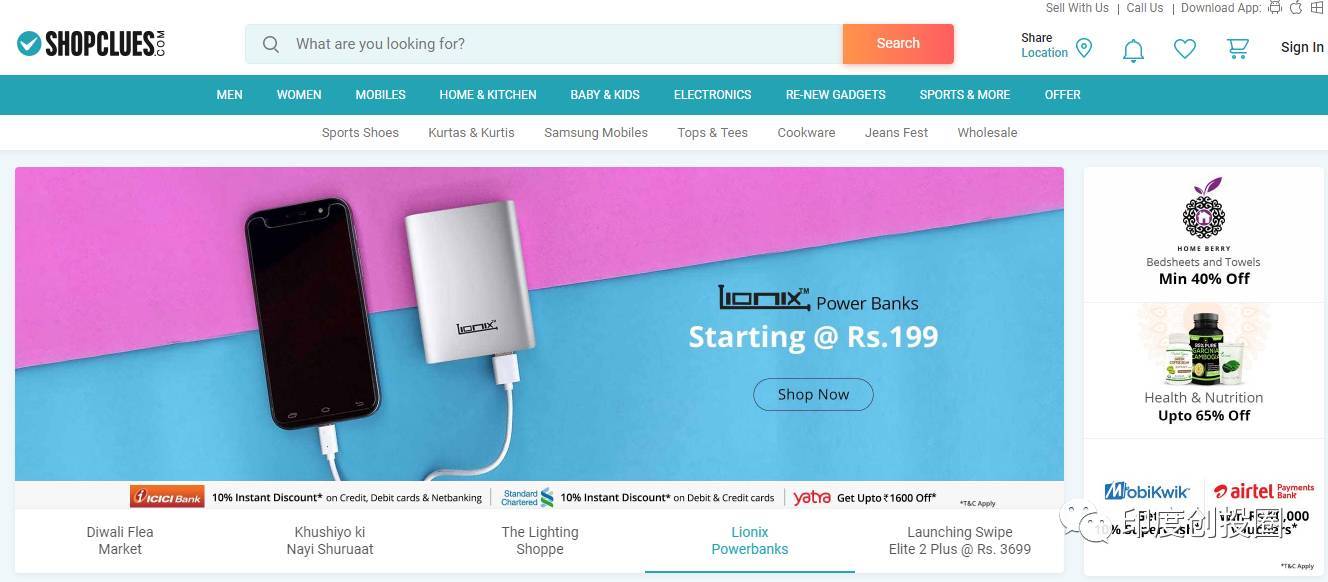Open the location pin icon
This screenshot has height=582, width=1328.
click(1084, 47)
